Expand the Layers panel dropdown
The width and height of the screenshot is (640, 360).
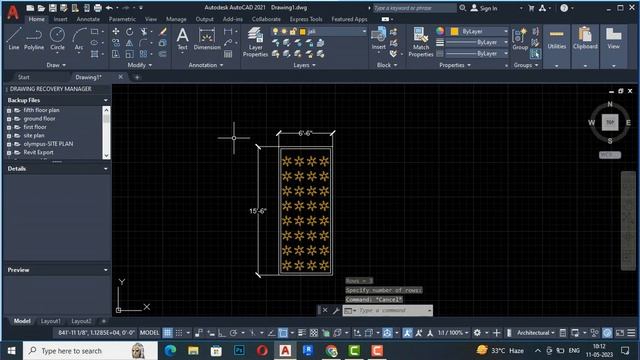(x=304, y=65)
